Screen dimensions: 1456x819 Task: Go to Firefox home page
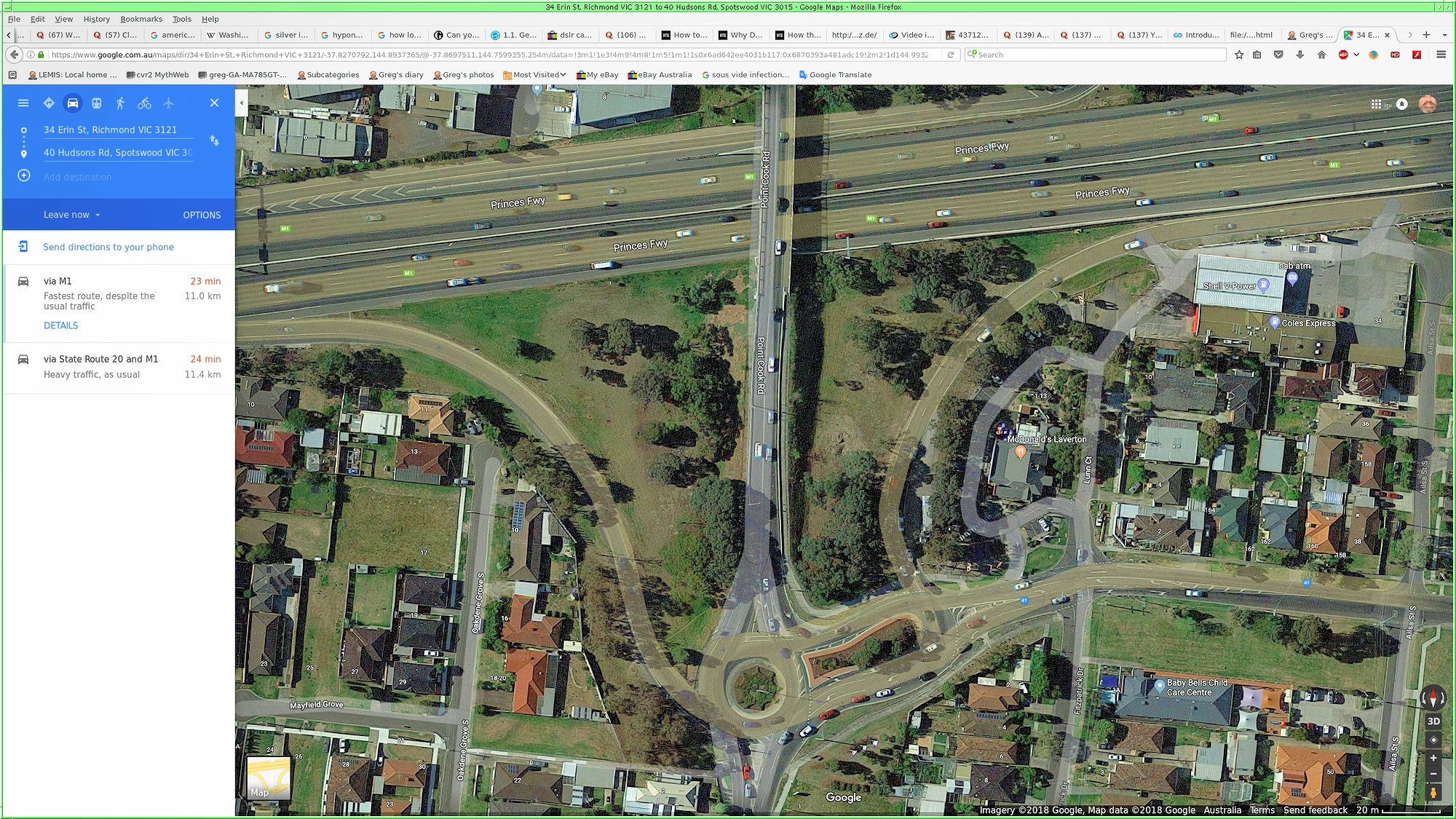[1321, 55]
